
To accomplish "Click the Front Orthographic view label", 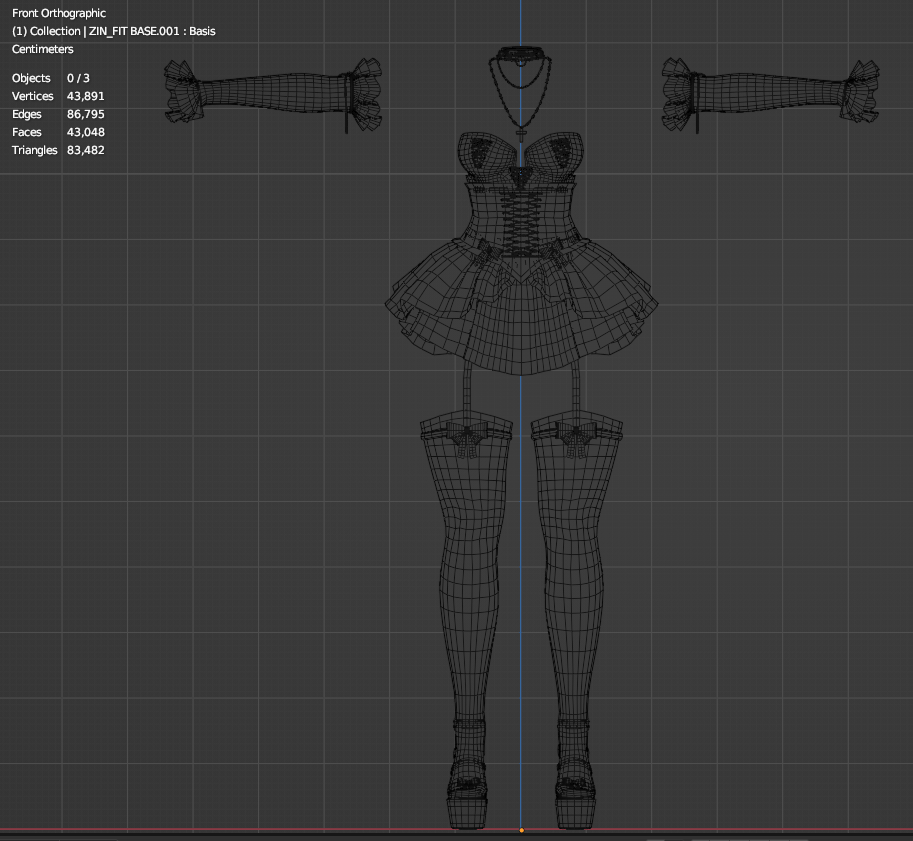I will pos(59,13).
